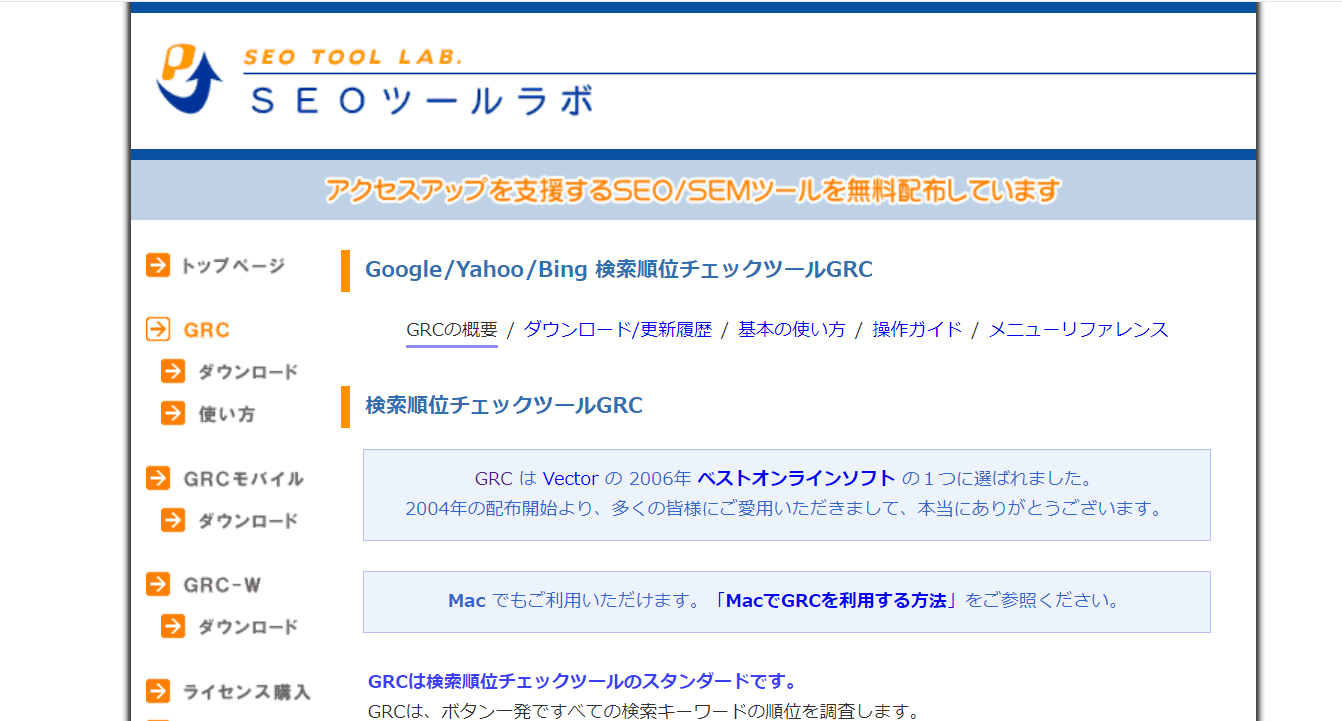Click the sentence starting GRCは、ボタン一発で

643,712
